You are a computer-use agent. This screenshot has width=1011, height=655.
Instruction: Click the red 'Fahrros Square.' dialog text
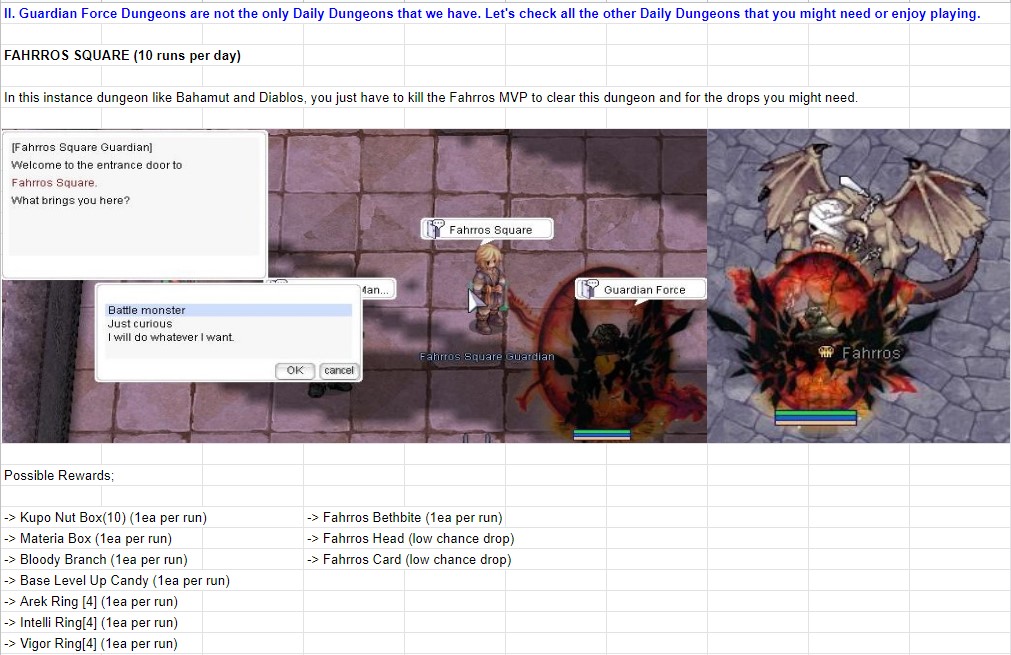pyautogui.click(x=54, y=182)
